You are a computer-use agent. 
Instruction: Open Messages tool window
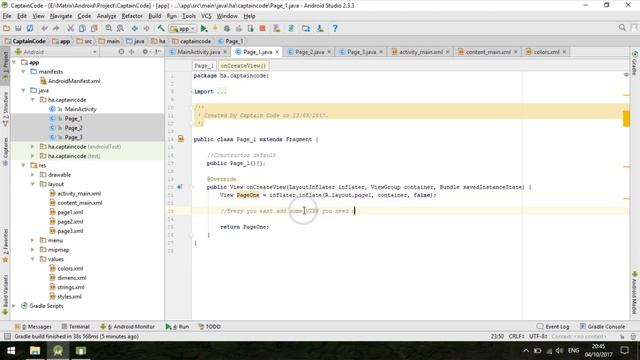point(33,327)
